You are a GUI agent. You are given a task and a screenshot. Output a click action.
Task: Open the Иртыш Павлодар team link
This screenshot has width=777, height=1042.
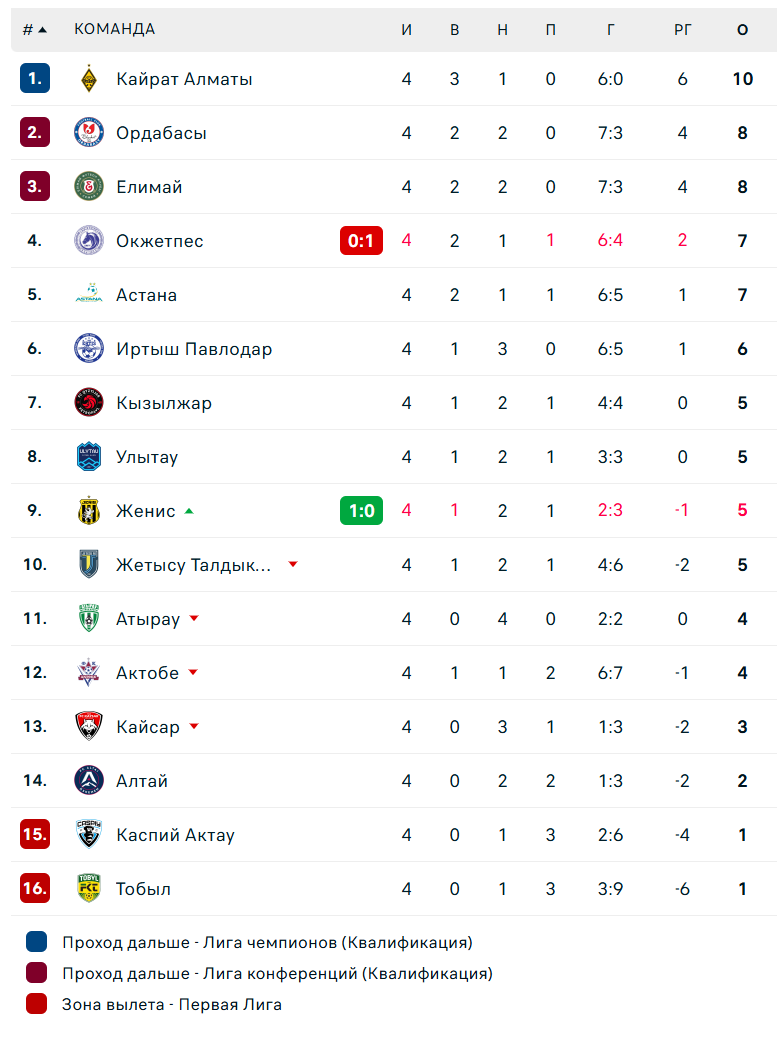(194, 349)
